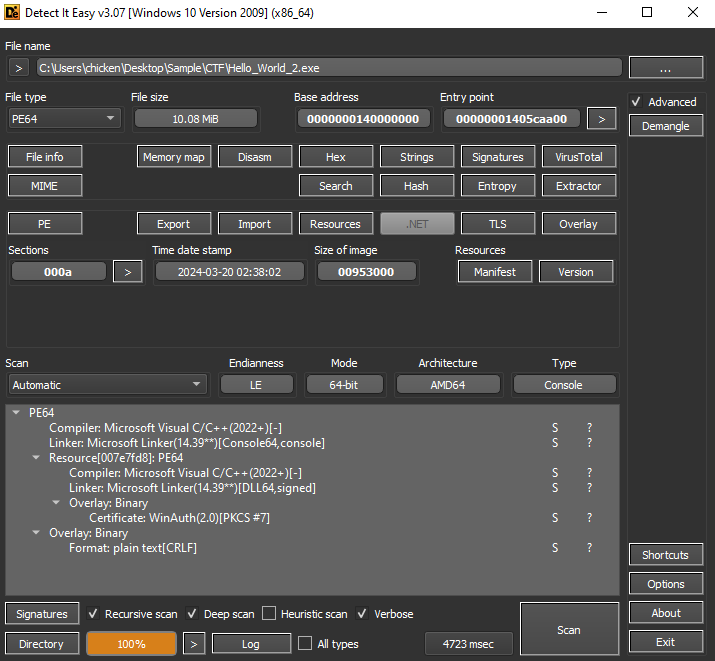Viewport: 715px width, 661px height.
Task: Click the file name path field
Action: coord(328,68)
